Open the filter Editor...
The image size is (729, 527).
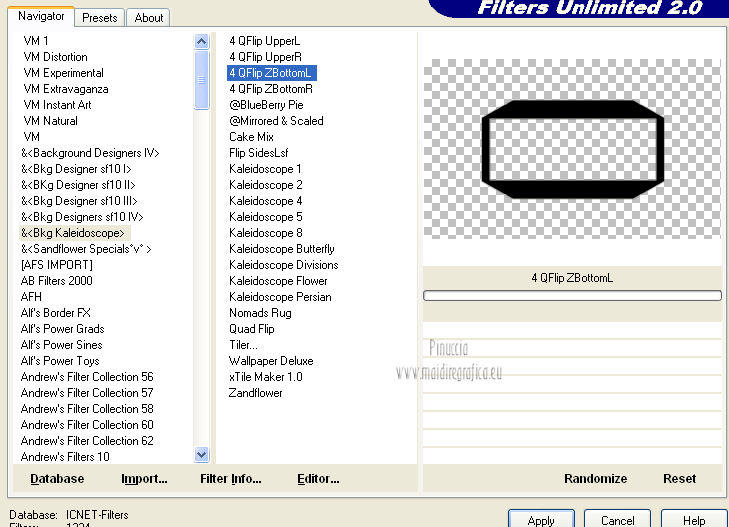pos(318,479)
